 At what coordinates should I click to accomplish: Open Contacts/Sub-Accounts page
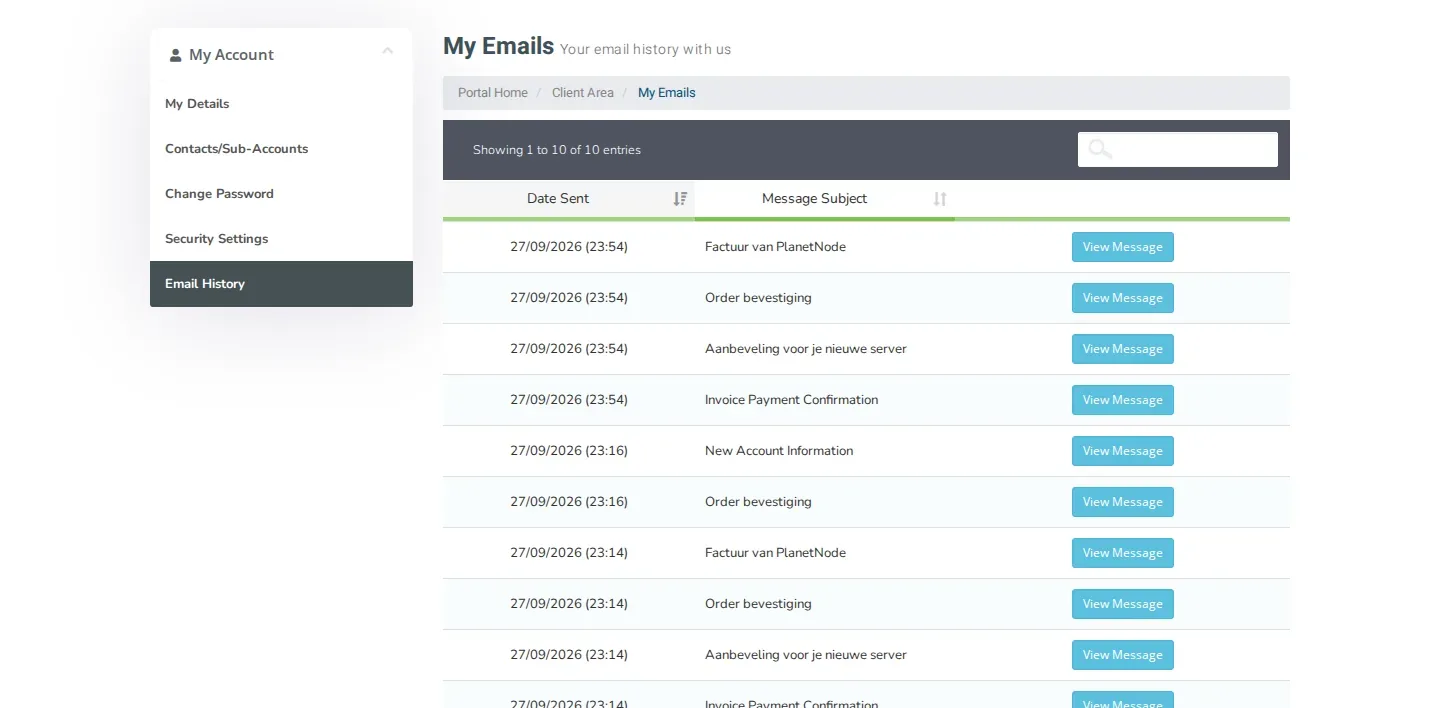tap(281, 149)
